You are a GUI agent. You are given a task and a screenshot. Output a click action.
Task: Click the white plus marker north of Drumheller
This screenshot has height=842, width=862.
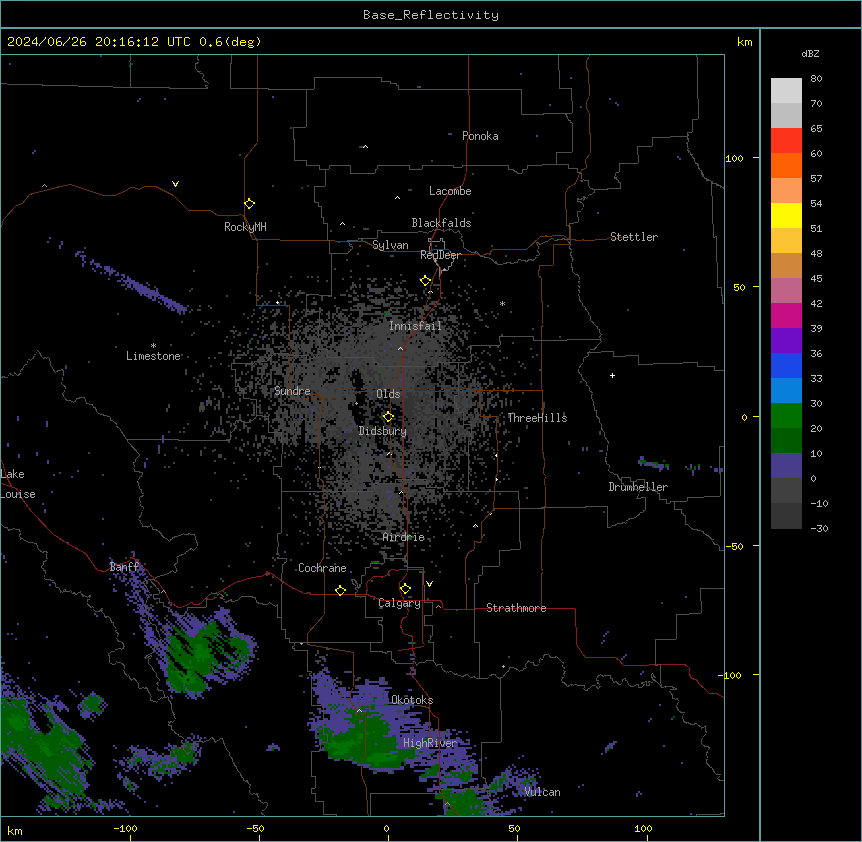(x=612, y=375)
